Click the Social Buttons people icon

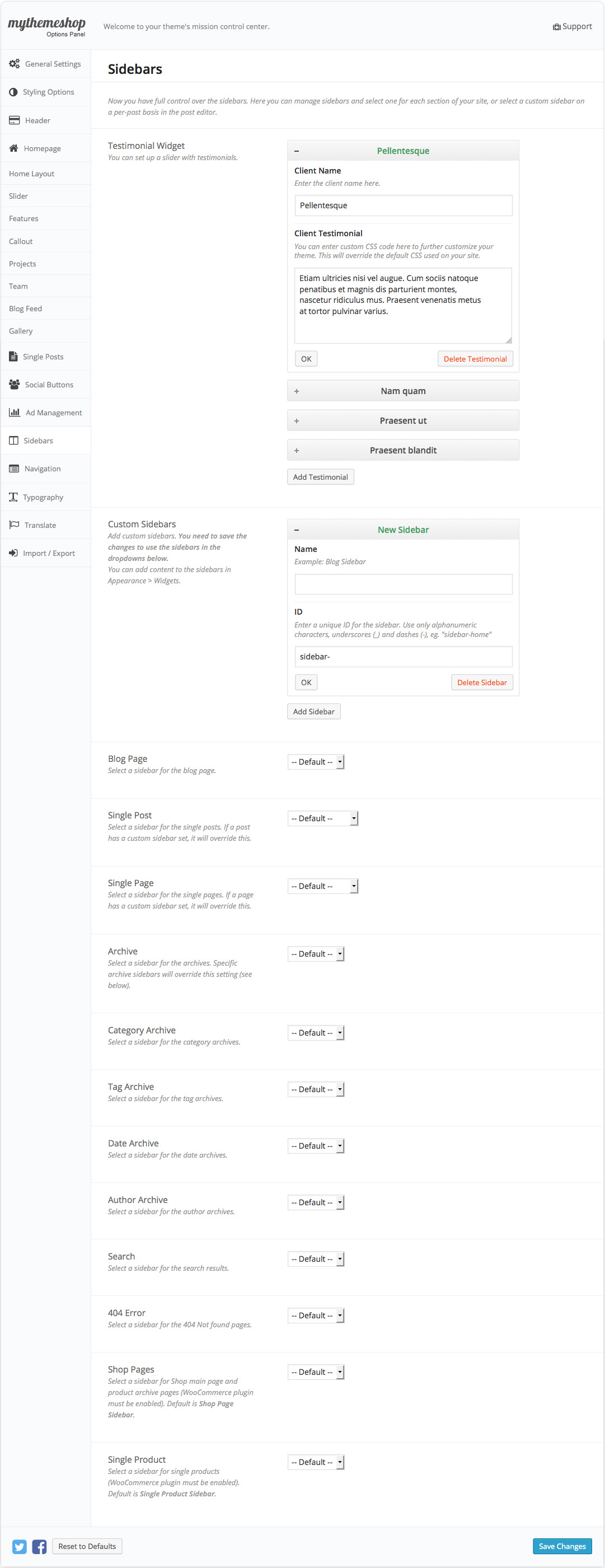pyautogui.click(x=14, y=385)
